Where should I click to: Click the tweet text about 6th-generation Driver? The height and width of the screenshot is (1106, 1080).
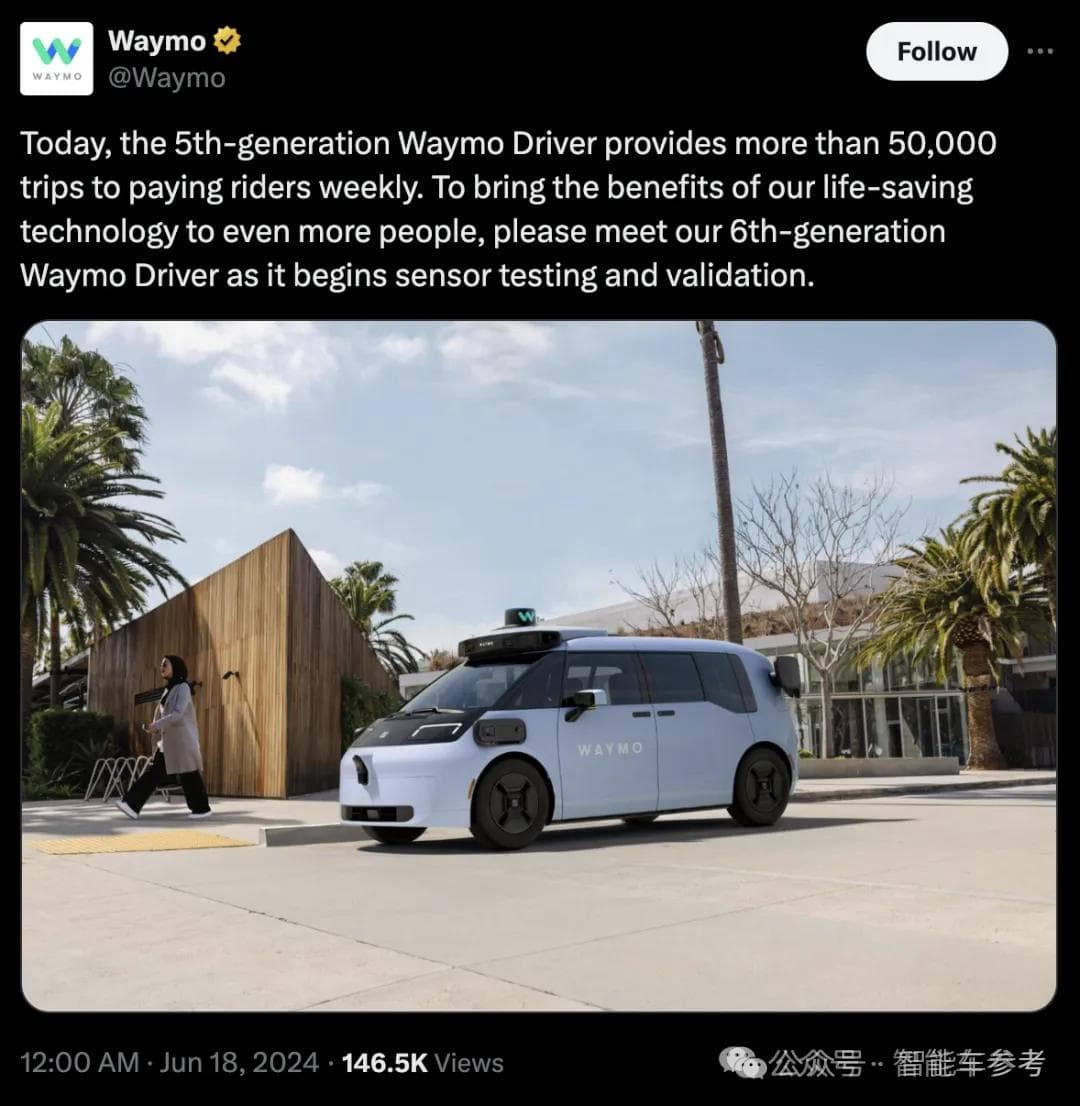click(x=509, y=209)
